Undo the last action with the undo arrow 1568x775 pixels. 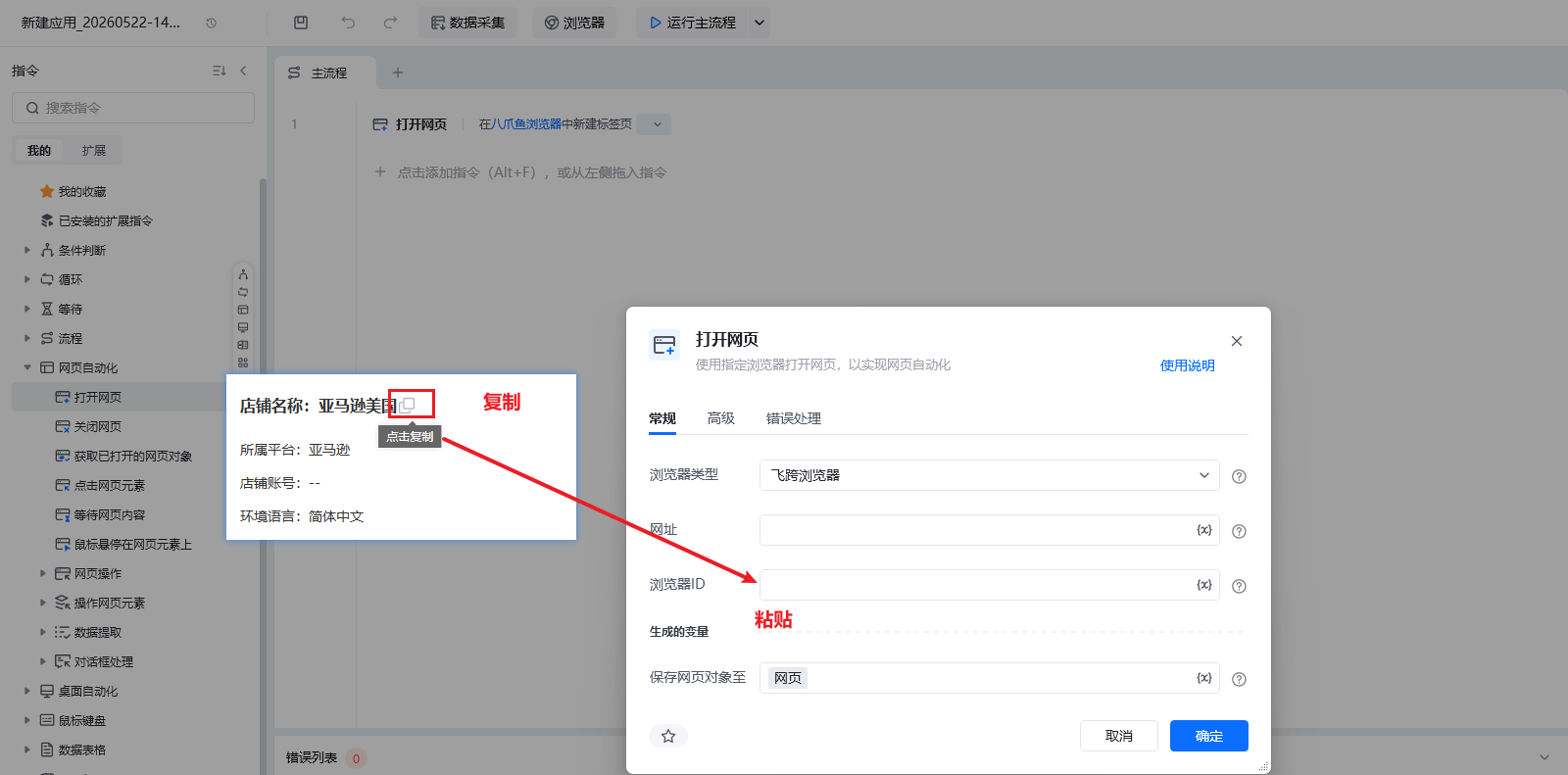pos(348,23)
